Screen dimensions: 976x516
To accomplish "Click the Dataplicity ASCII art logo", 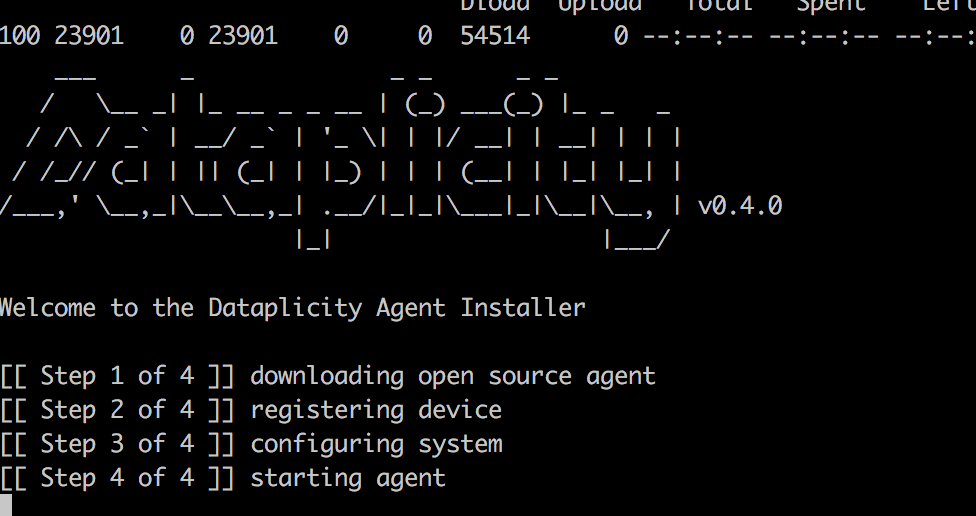I will [340, 155].
